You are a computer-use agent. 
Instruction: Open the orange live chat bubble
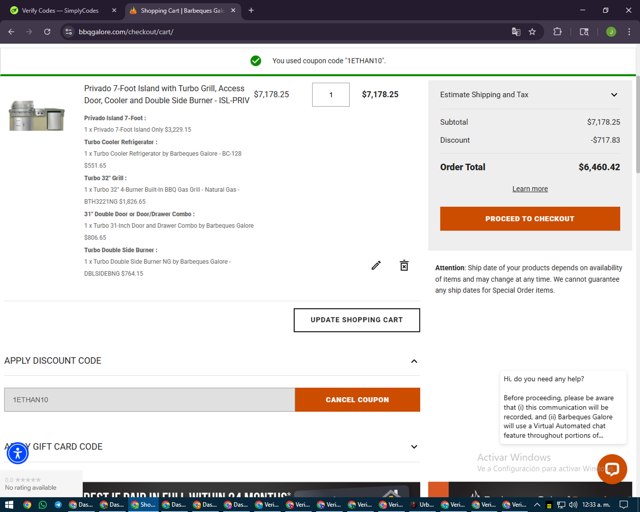click(612, 469)
